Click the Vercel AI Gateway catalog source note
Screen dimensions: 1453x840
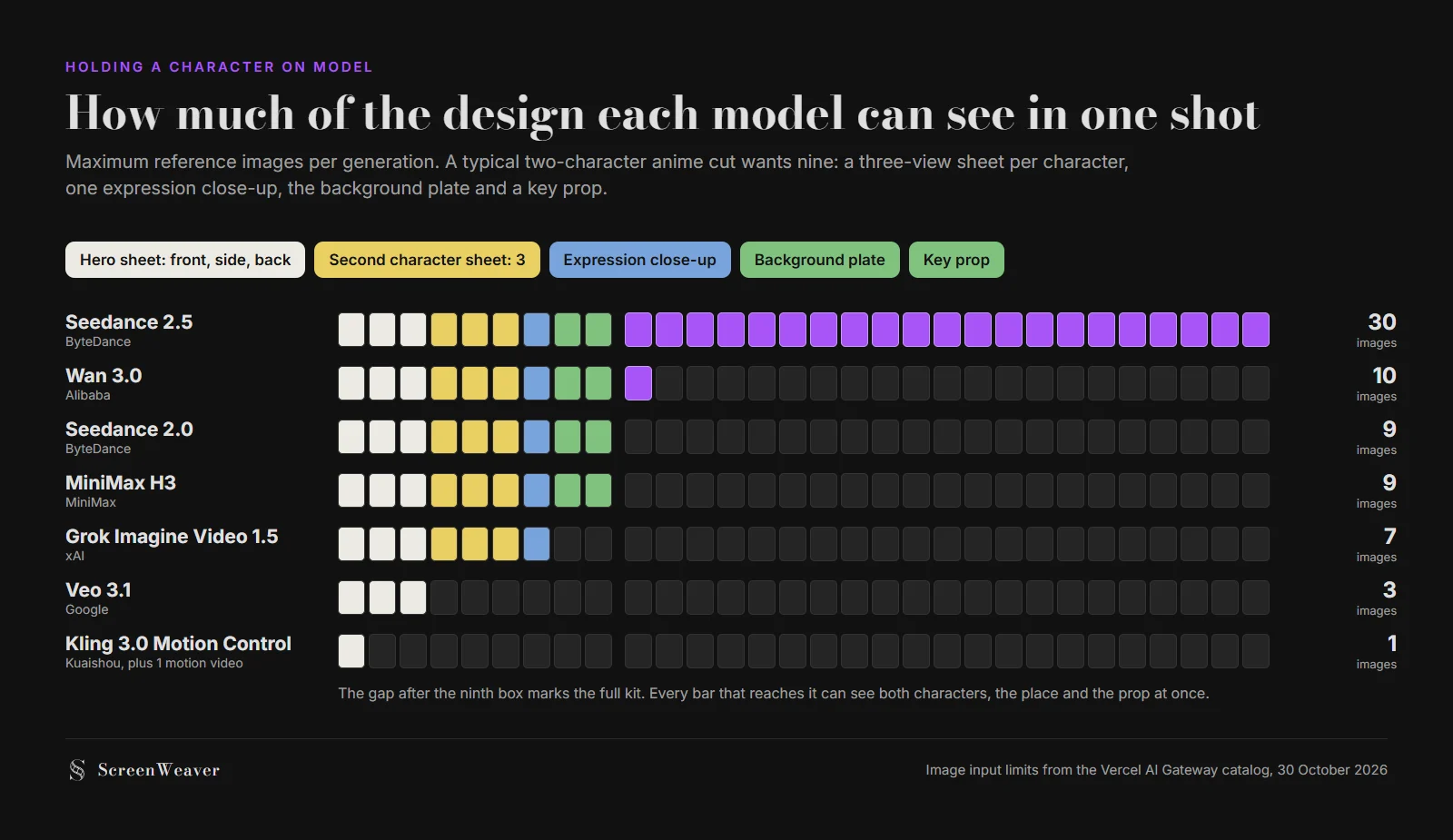(1156, 770)
